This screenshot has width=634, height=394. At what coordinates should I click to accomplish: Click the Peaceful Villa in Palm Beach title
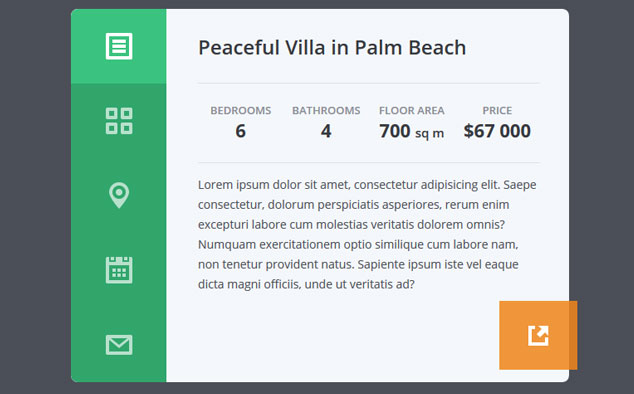[332, 47]
